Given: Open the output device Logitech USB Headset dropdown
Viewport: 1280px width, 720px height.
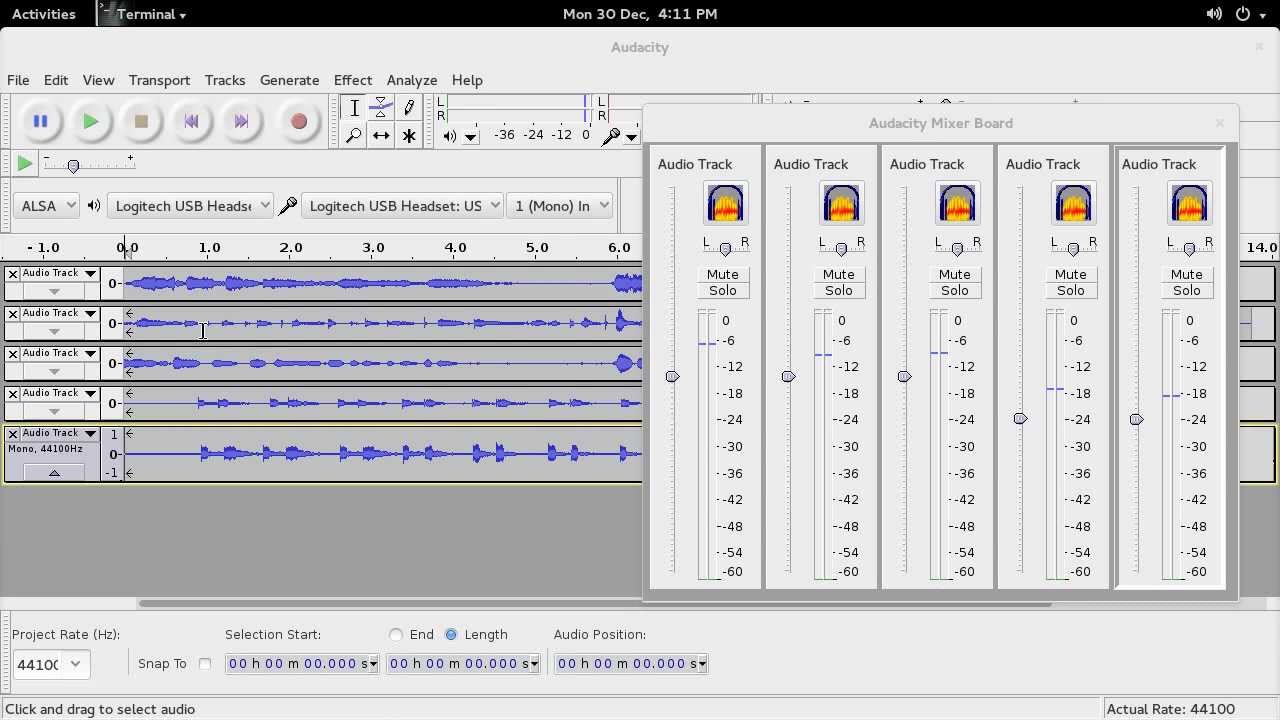Looking at the screenshot, I should (189, 205).
